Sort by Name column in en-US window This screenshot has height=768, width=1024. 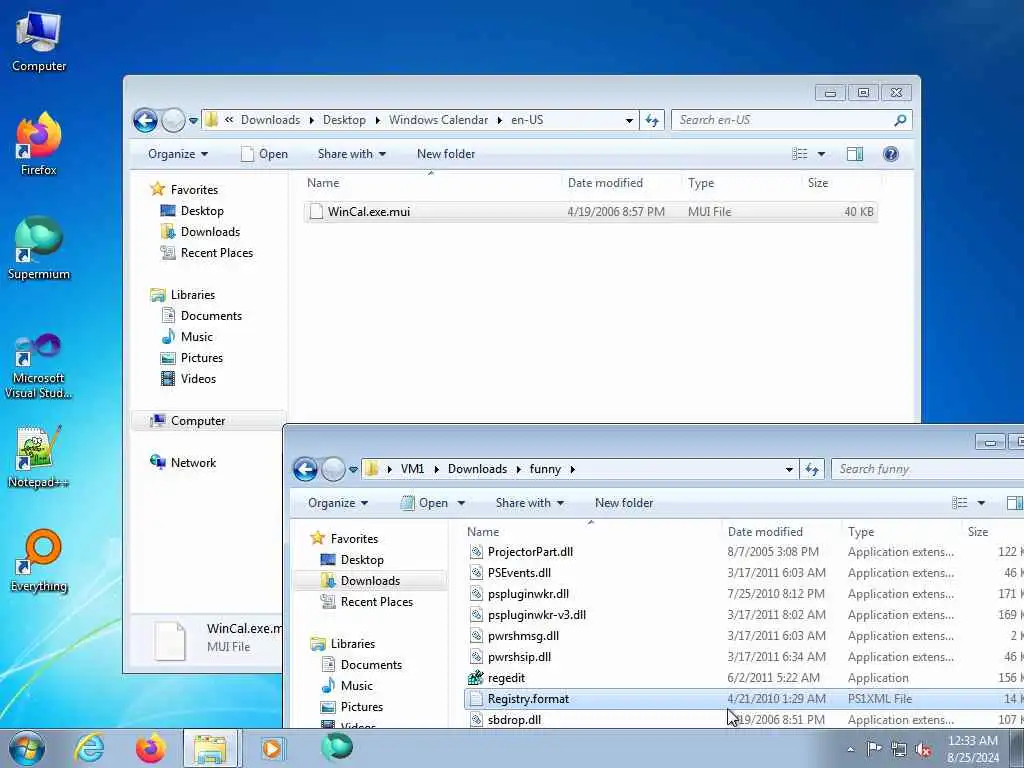click(x=431, y=183)
